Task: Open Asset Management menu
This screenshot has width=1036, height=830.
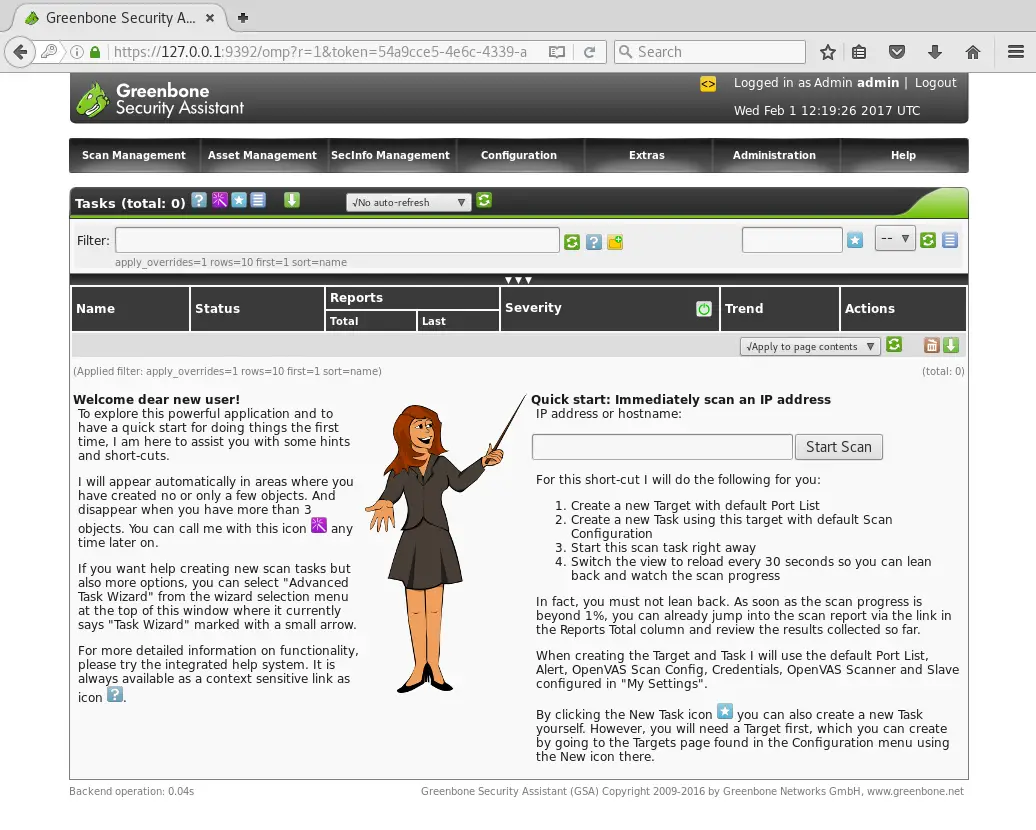Action: point(262,155)
